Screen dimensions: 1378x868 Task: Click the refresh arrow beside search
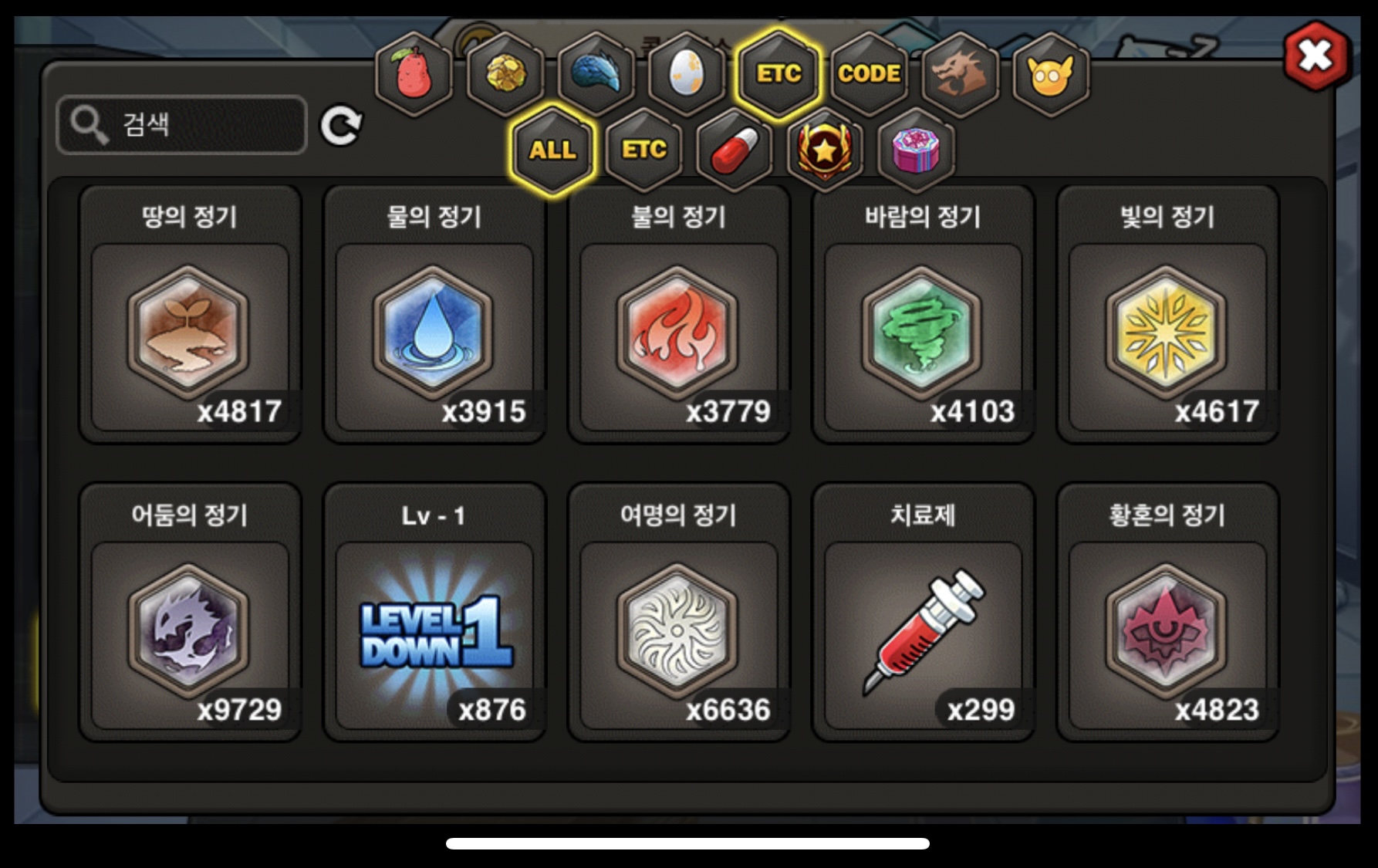coord(341,126)
